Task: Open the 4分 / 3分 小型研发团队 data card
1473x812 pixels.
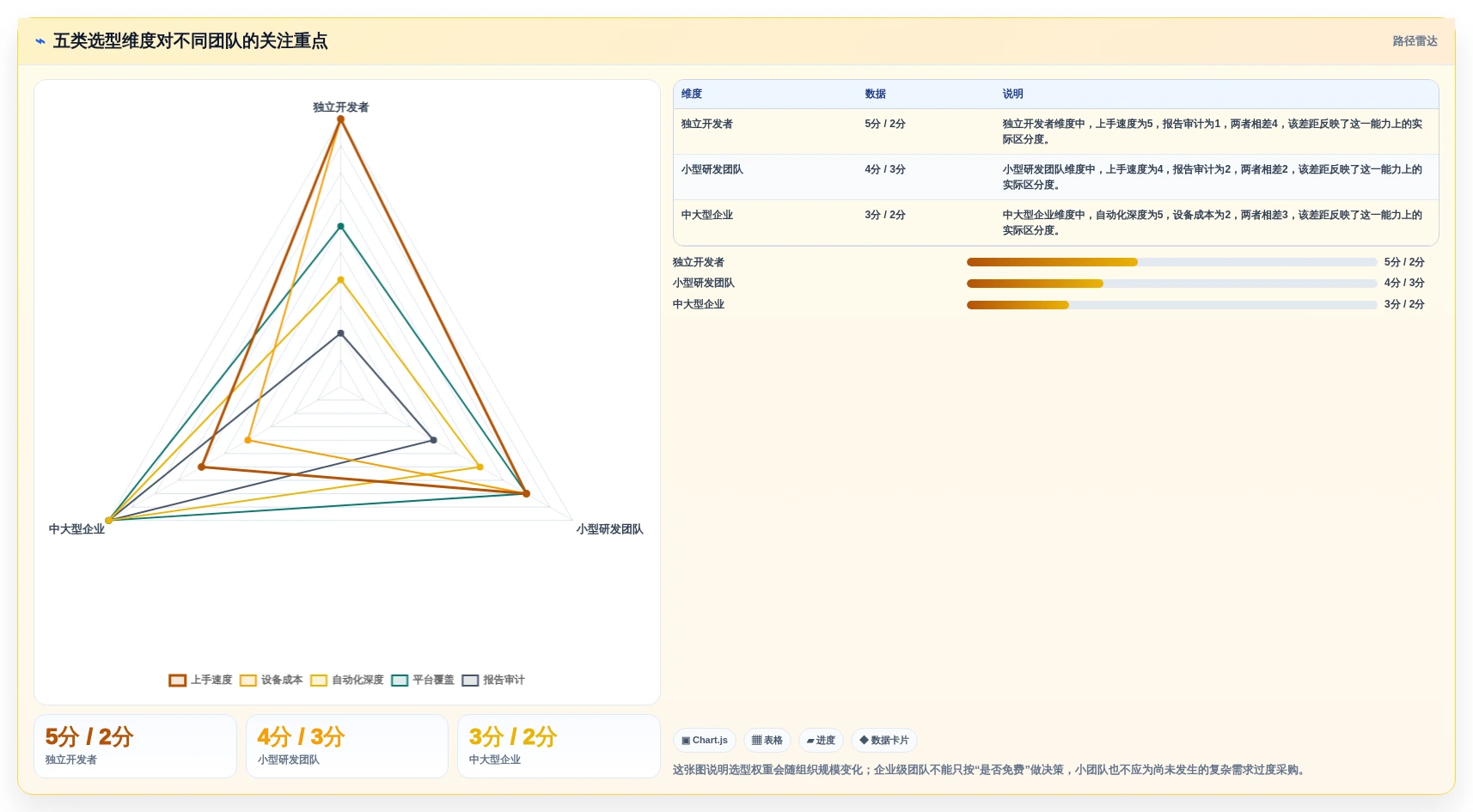Action: point(347,747)
